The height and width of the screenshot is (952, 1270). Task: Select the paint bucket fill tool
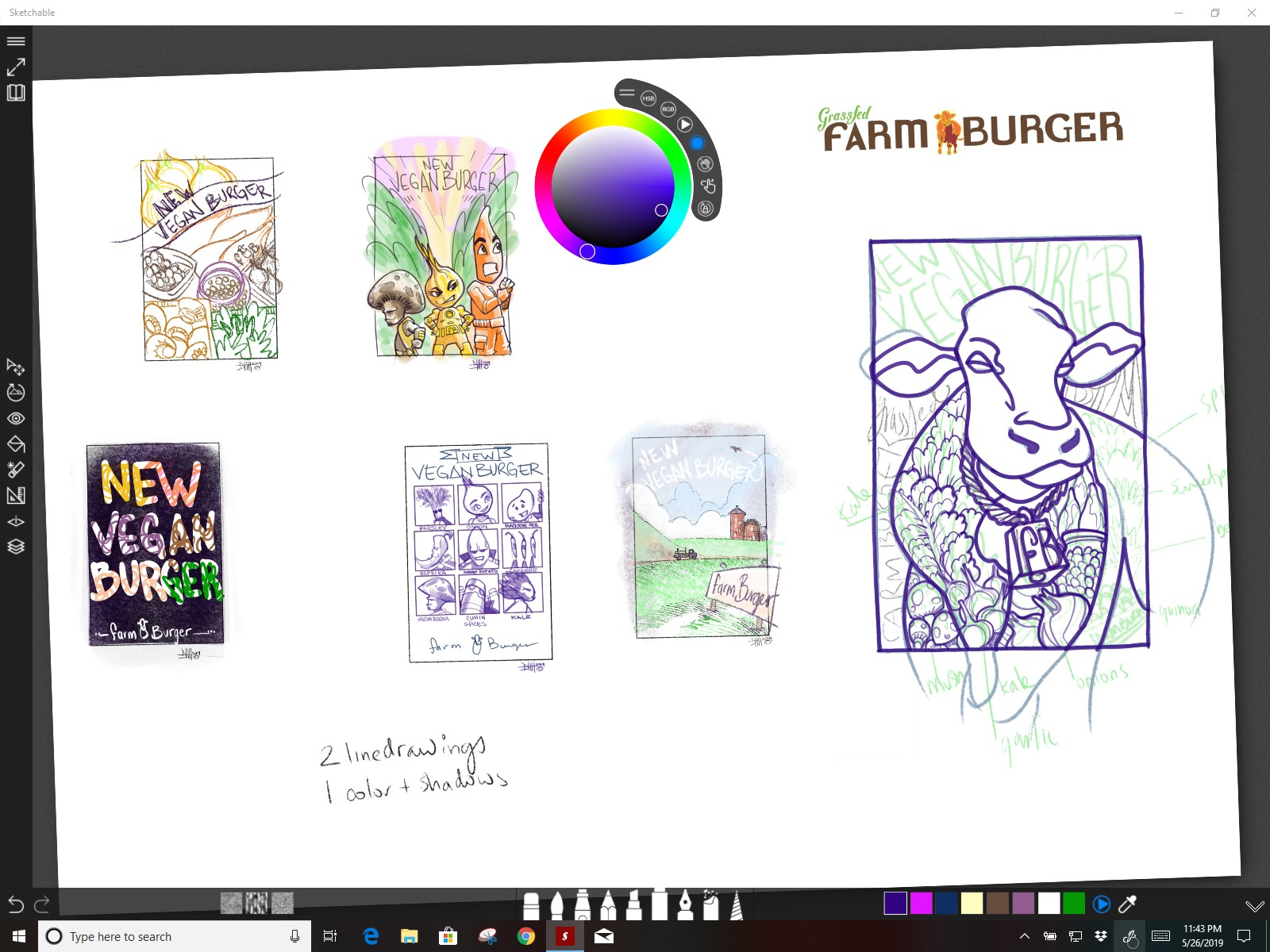(x=16, y=443)
